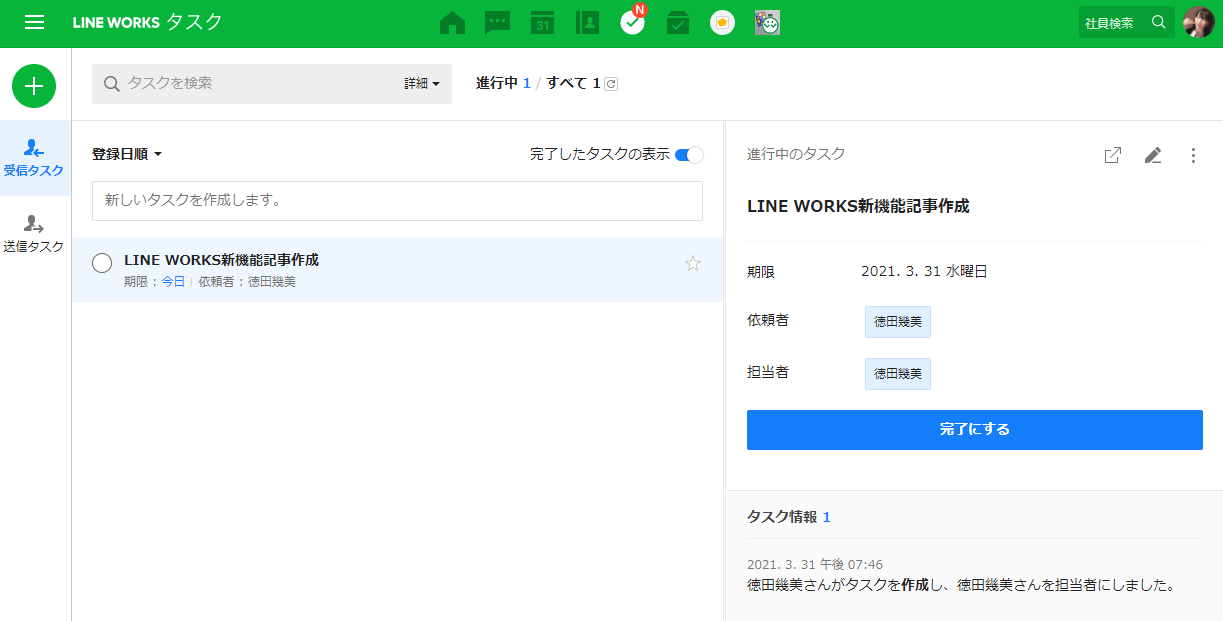Click the 完了にする button
The image size is (1223, 621).
tap(975, 430)
